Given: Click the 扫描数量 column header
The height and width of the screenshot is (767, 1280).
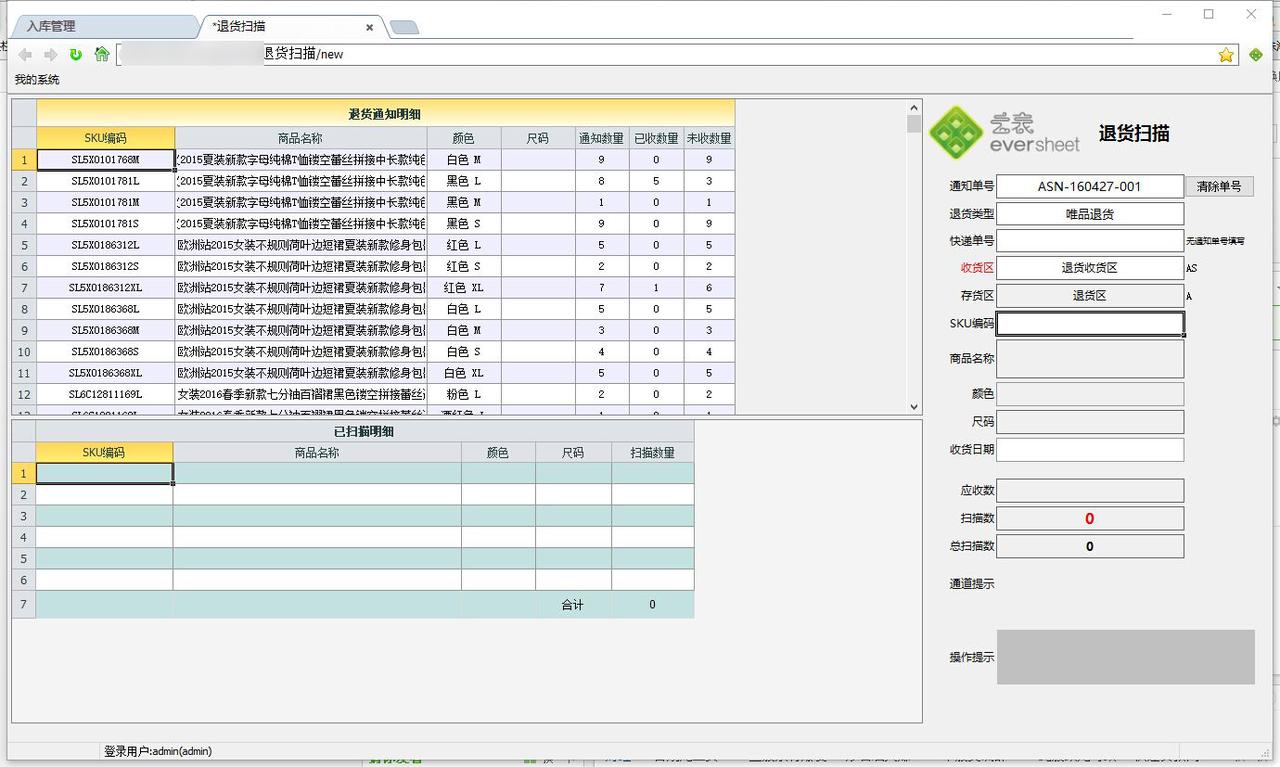Looking at the screenshot, I should coord(652,453).
